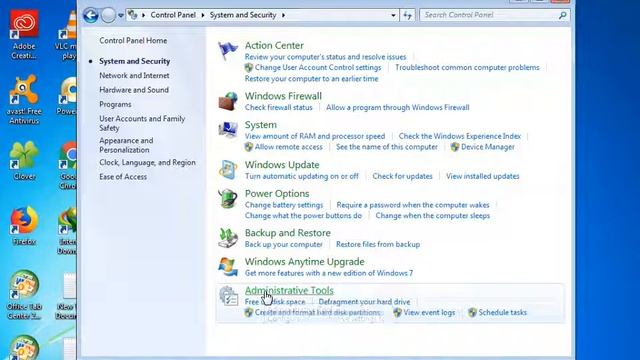Select Clock, Language, and Region
This screenshot has height=360, width=640.
pos(147,162)
